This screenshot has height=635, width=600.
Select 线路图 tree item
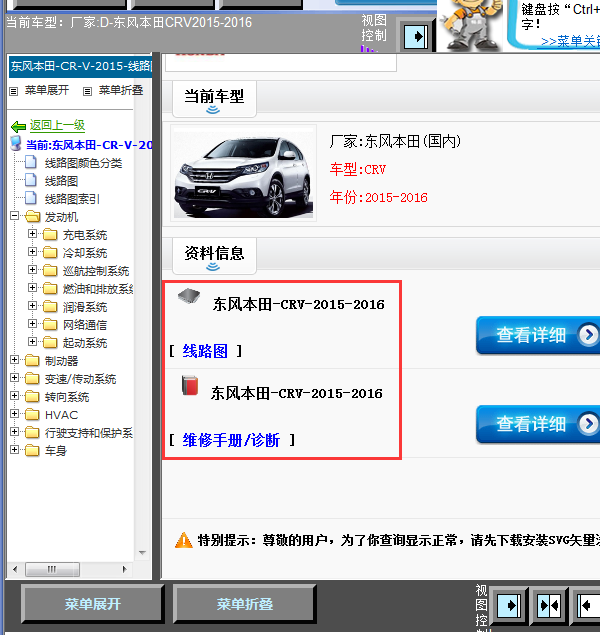click(61, 181)
